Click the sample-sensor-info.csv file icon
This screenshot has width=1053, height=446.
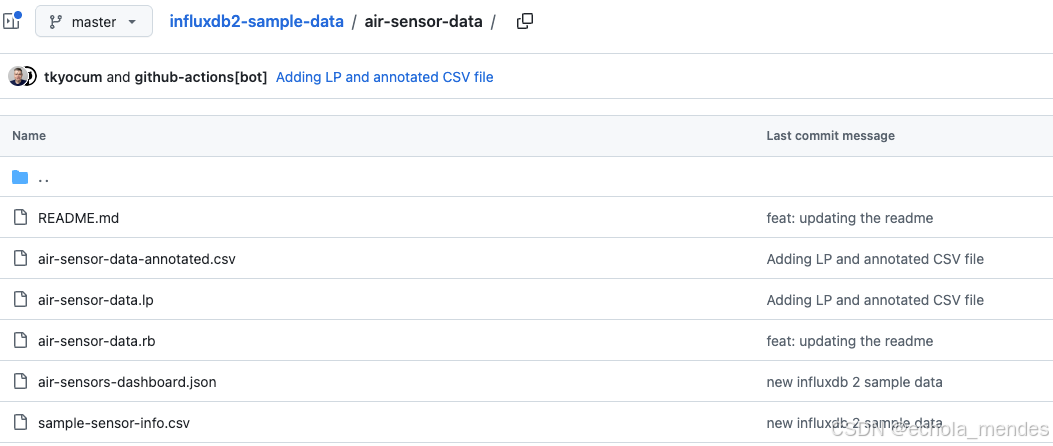click(x=21, y=422)
